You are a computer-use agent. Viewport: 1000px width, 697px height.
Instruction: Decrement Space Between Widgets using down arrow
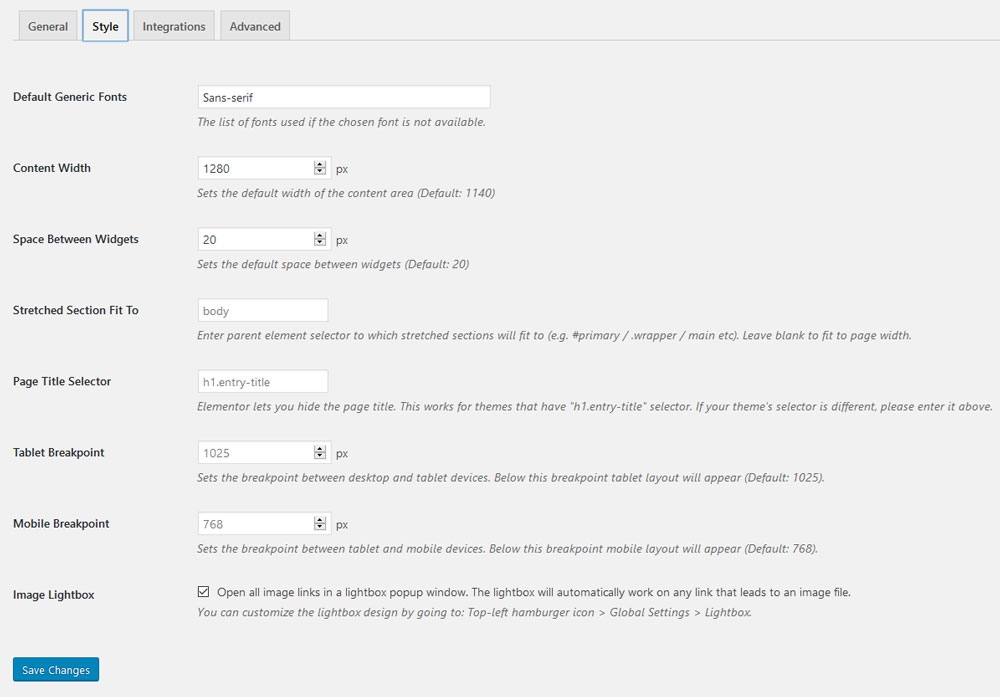[320, 243]
